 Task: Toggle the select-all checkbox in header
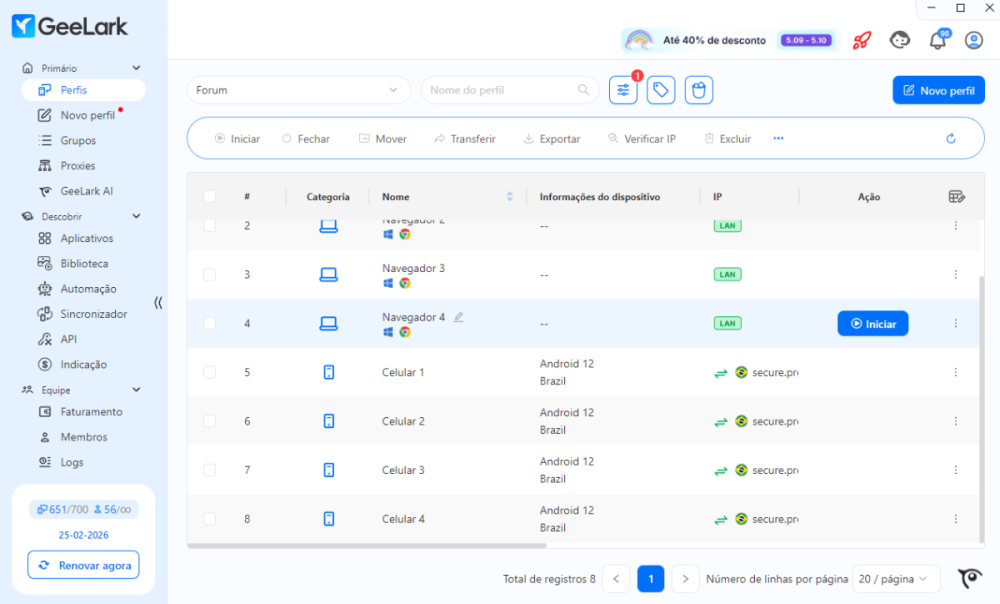pos(209,196)
